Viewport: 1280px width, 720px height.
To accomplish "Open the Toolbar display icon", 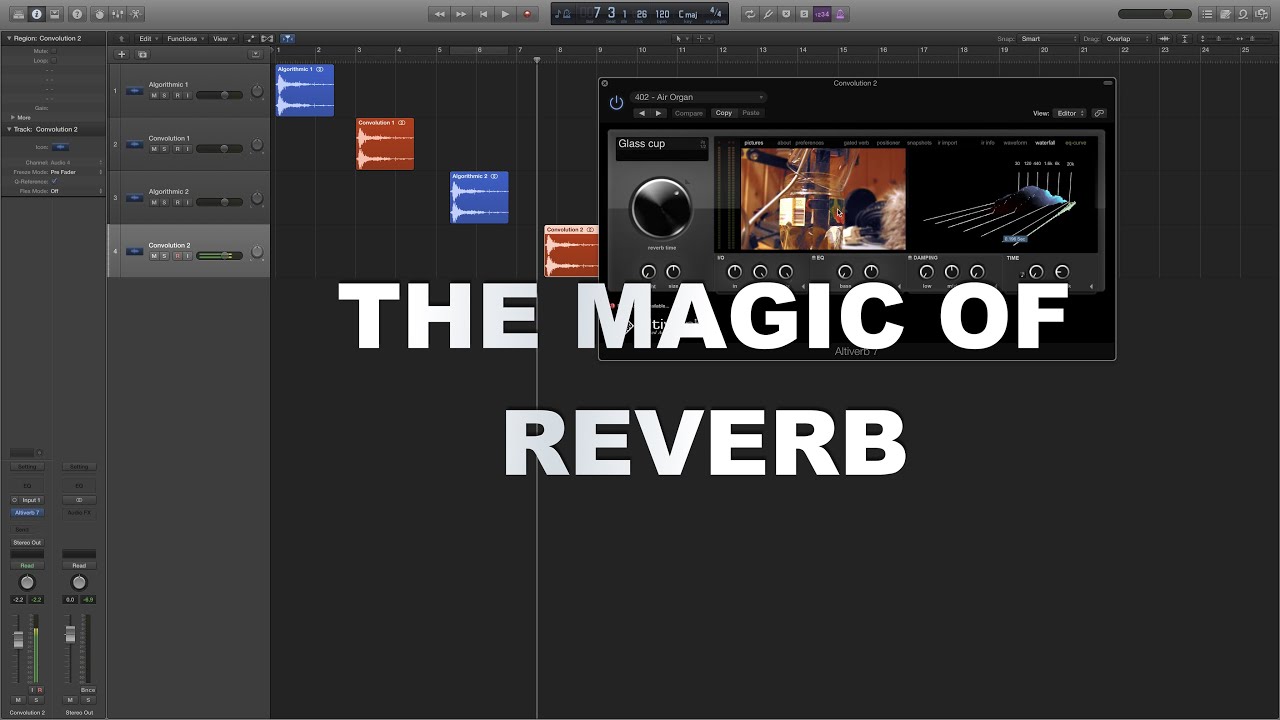I will [x=54, y=14].
